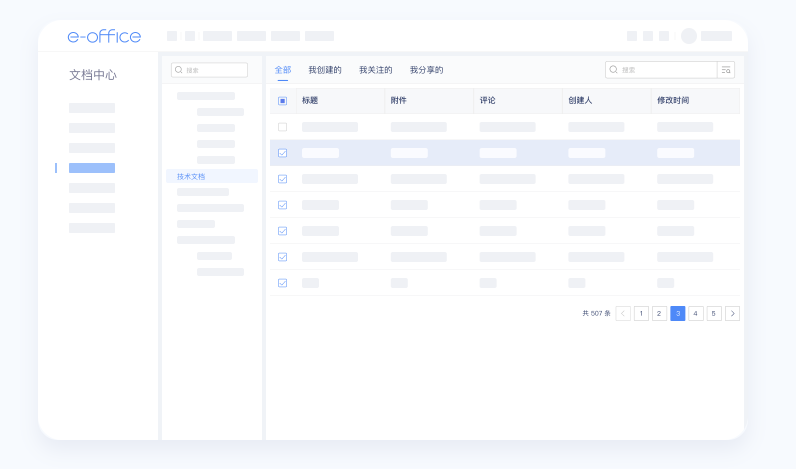Click magnifier icon in top-right search box
Image resolution: width=796 pixels, height=469 pixels.
pos(614,70)
